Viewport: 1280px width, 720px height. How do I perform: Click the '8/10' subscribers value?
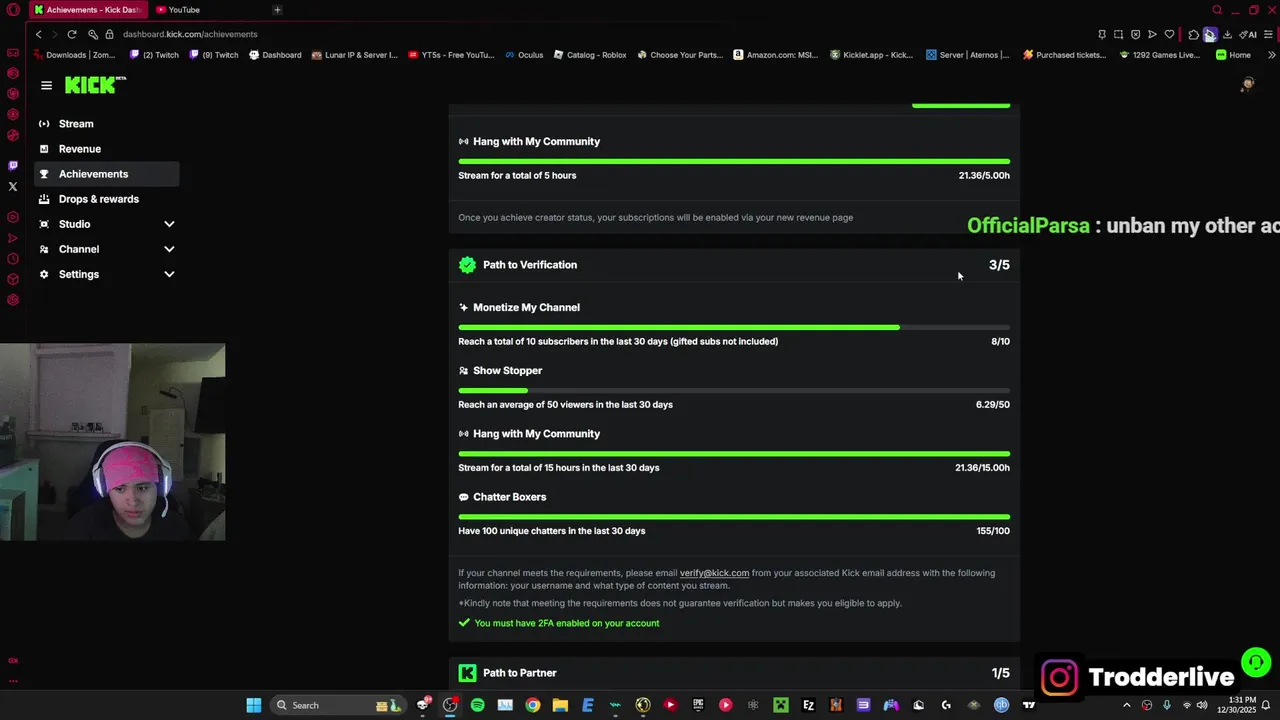click(1000, 342)
